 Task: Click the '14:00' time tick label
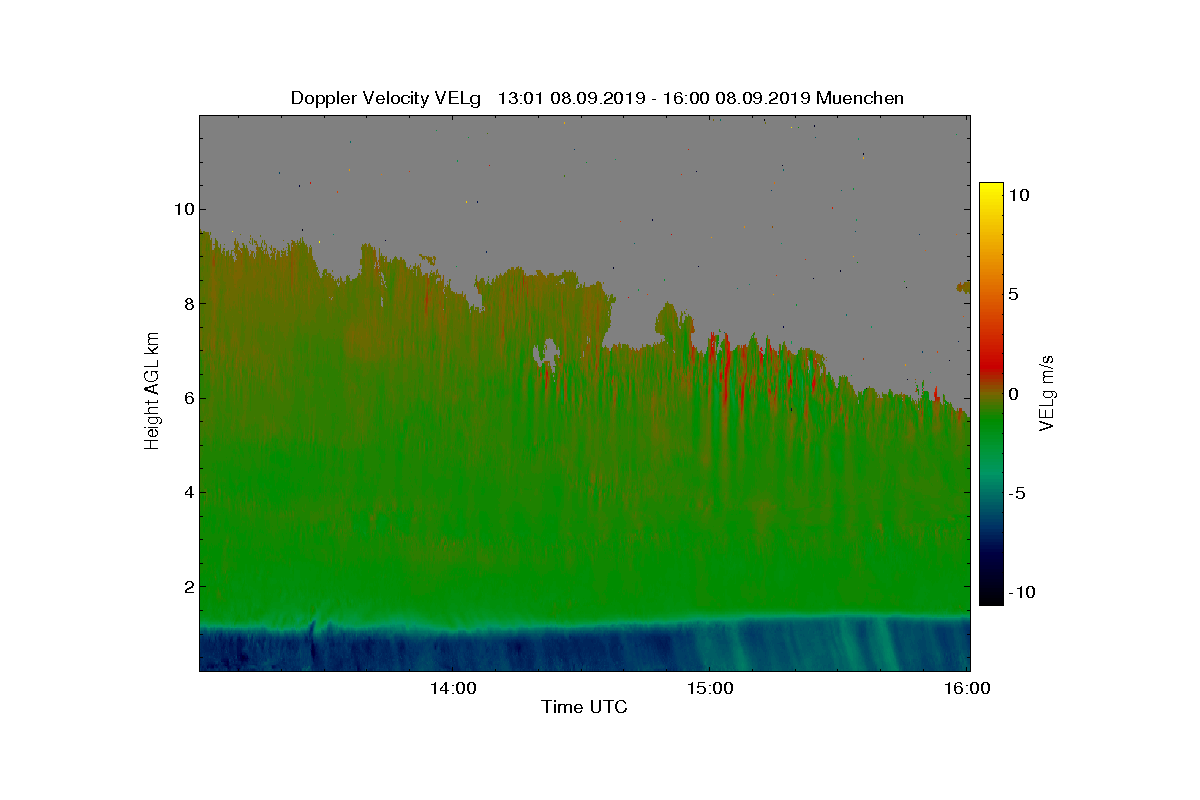[x=452, y=688]
